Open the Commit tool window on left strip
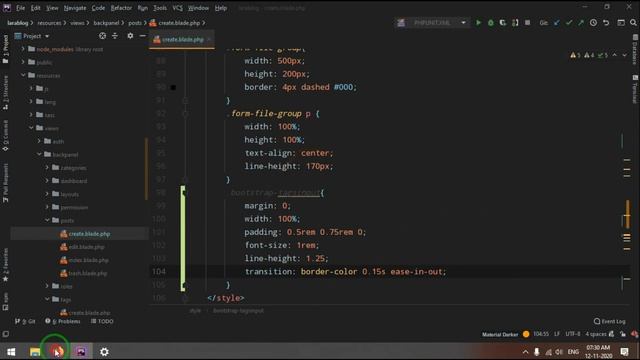This screenshot has height=360, width=640. tap(5, 136)
